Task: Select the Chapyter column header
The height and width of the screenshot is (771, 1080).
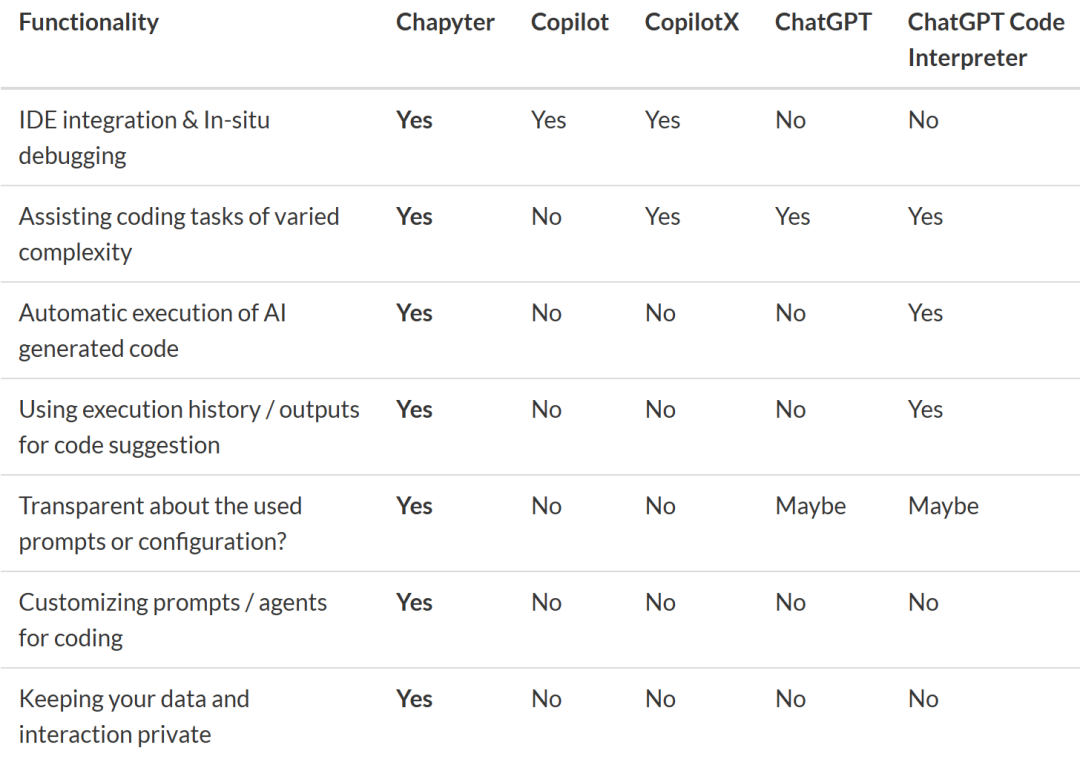Action: coord(445,22)
